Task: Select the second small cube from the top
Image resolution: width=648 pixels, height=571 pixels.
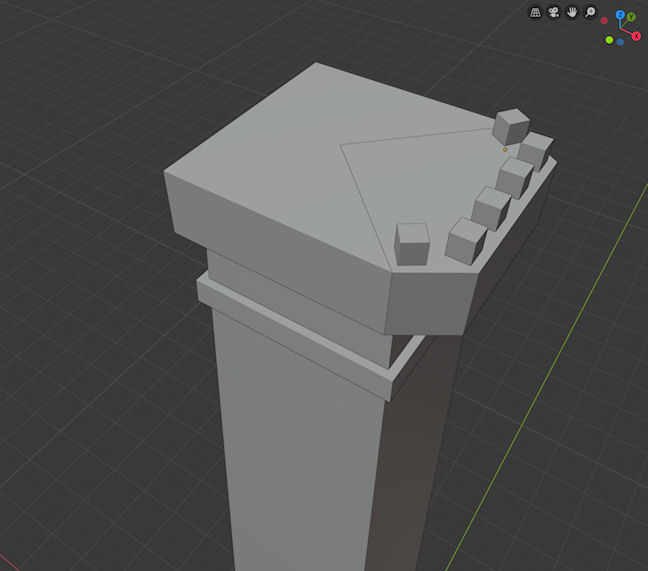Action: (x=535, y=150)
